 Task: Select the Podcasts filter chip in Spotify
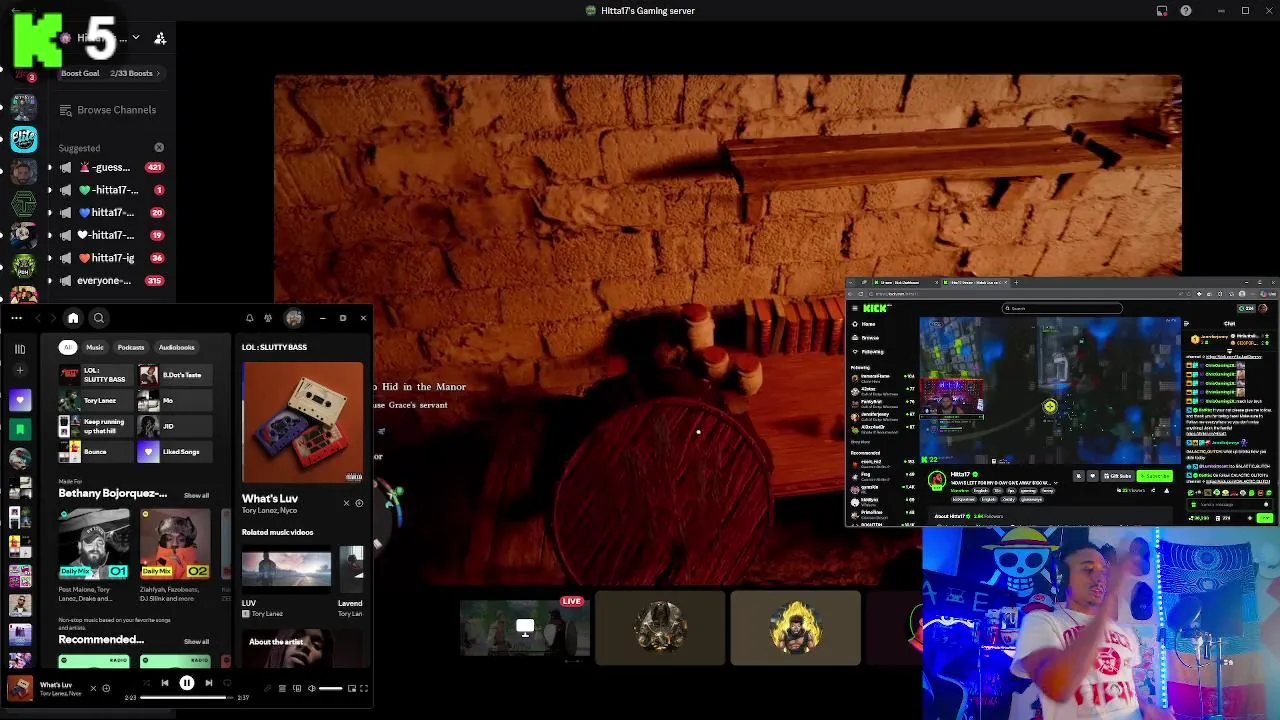[131, 347]
